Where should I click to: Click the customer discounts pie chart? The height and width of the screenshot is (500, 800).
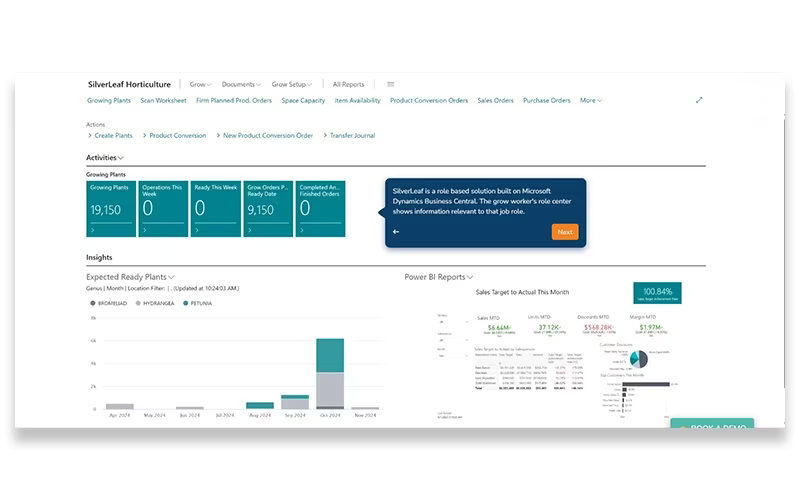(x=639, y=359)
